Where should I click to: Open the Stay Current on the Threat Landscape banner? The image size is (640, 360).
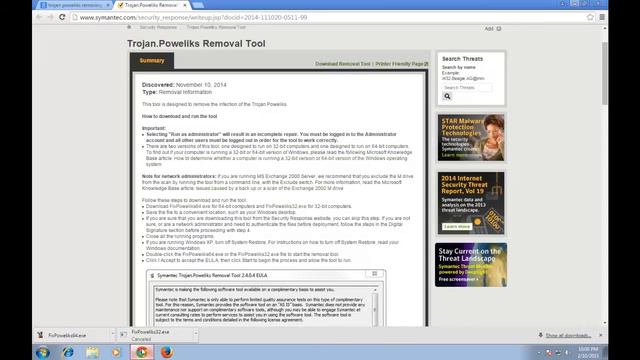point(471,265)
